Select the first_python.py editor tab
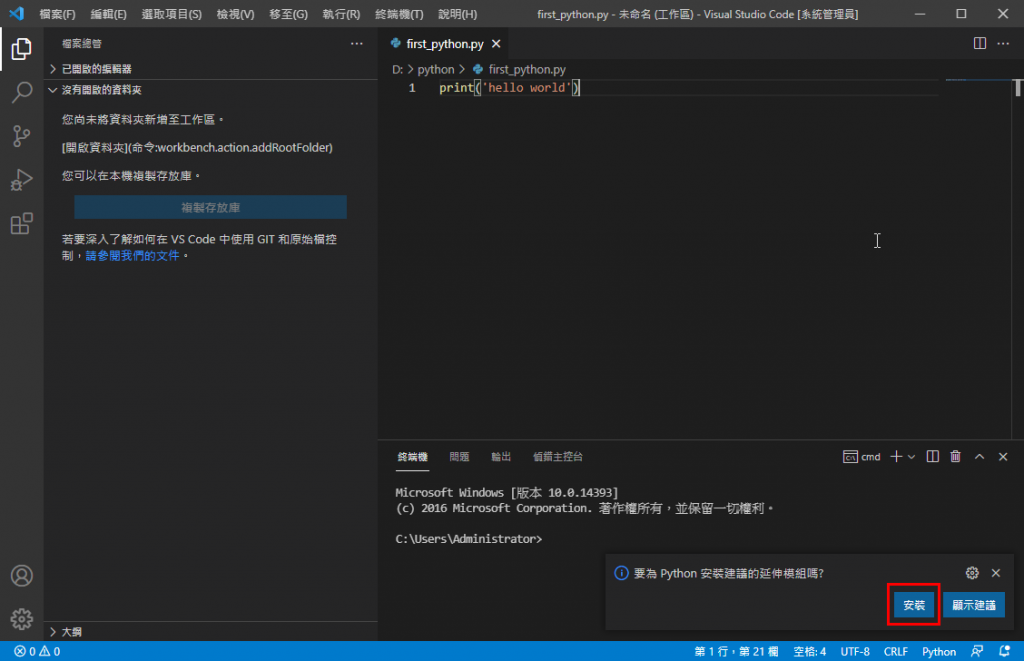Image resolution: width=1024 pixels, height=661 pixels. [x=445, y=44]
